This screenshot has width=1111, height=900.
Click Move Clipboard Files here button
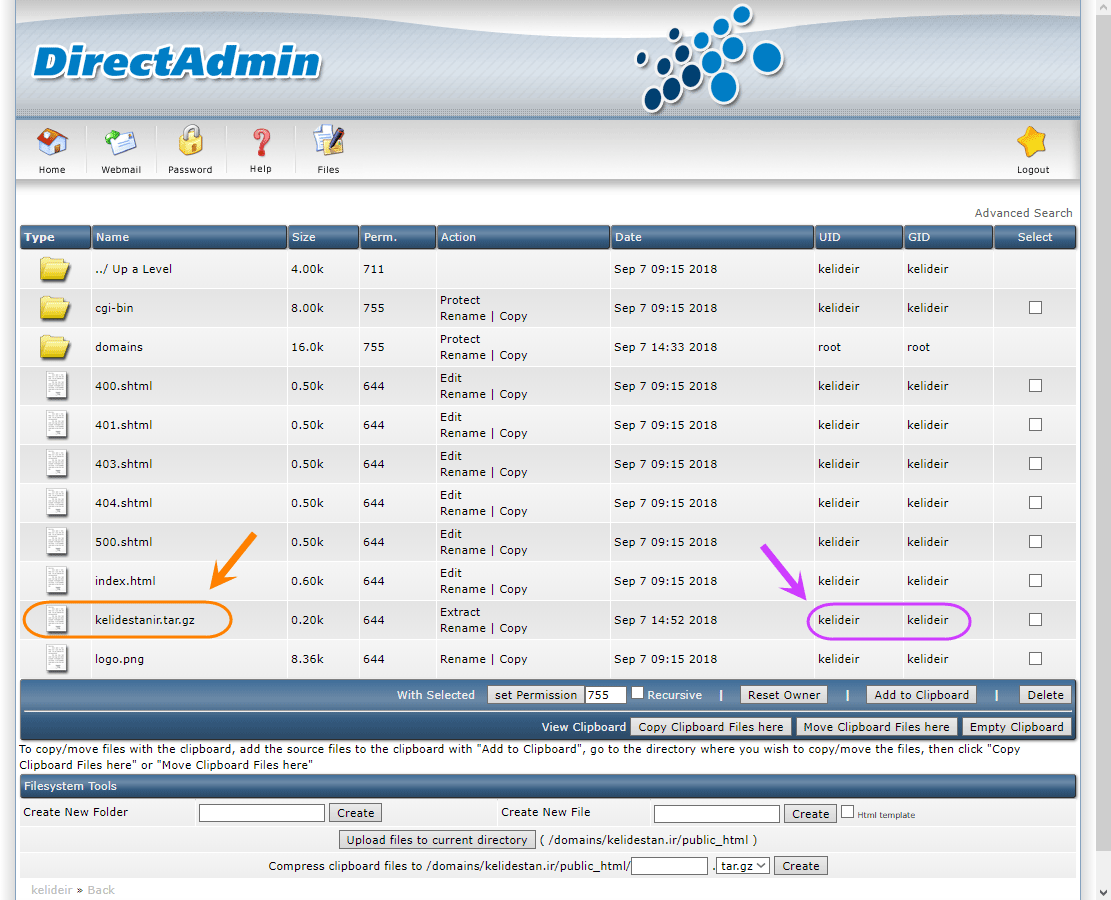[876, 727]
